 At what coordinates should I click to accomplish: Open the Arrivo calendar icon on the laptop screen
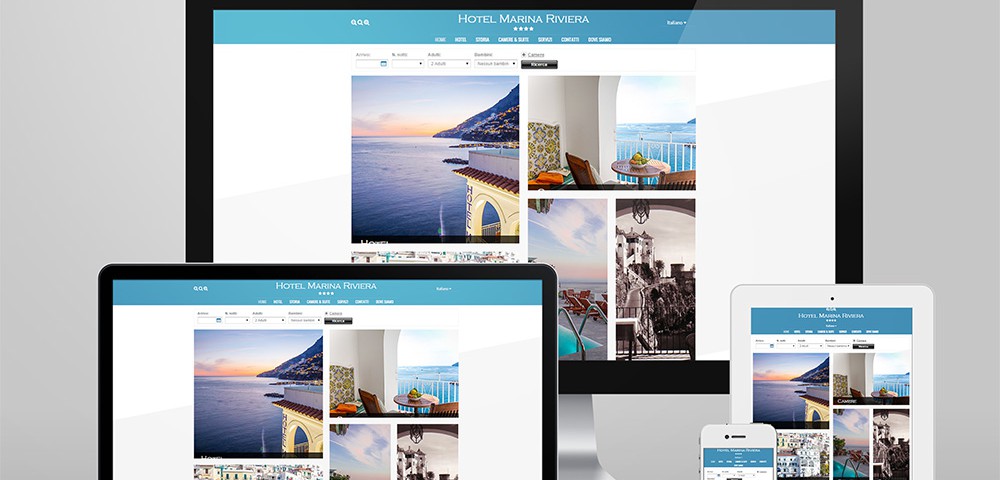click(218, 321)
